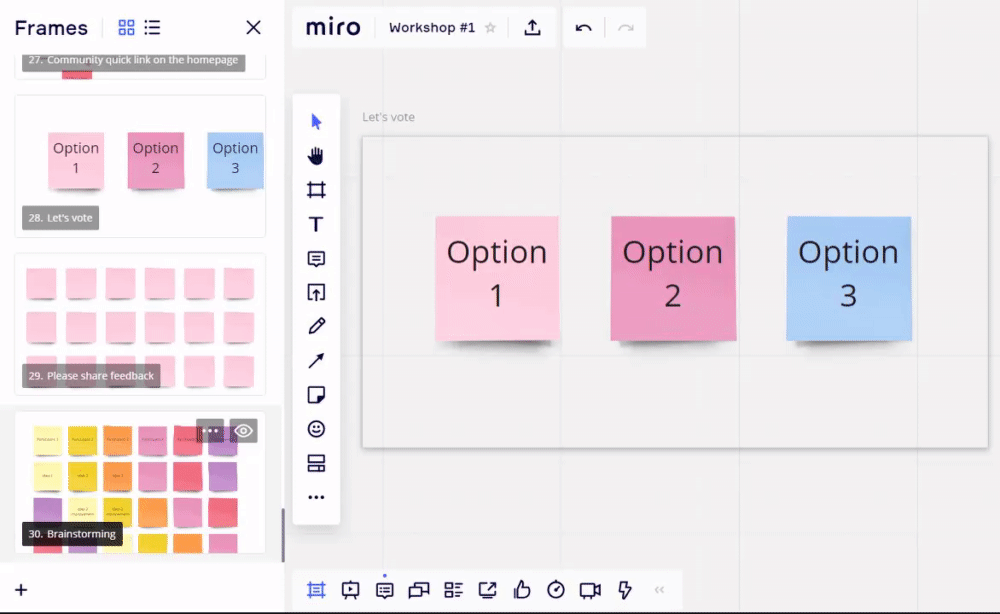Switch the Frames panel to list view
This screenshot has width=1000, height=614.
pos(153,27)
